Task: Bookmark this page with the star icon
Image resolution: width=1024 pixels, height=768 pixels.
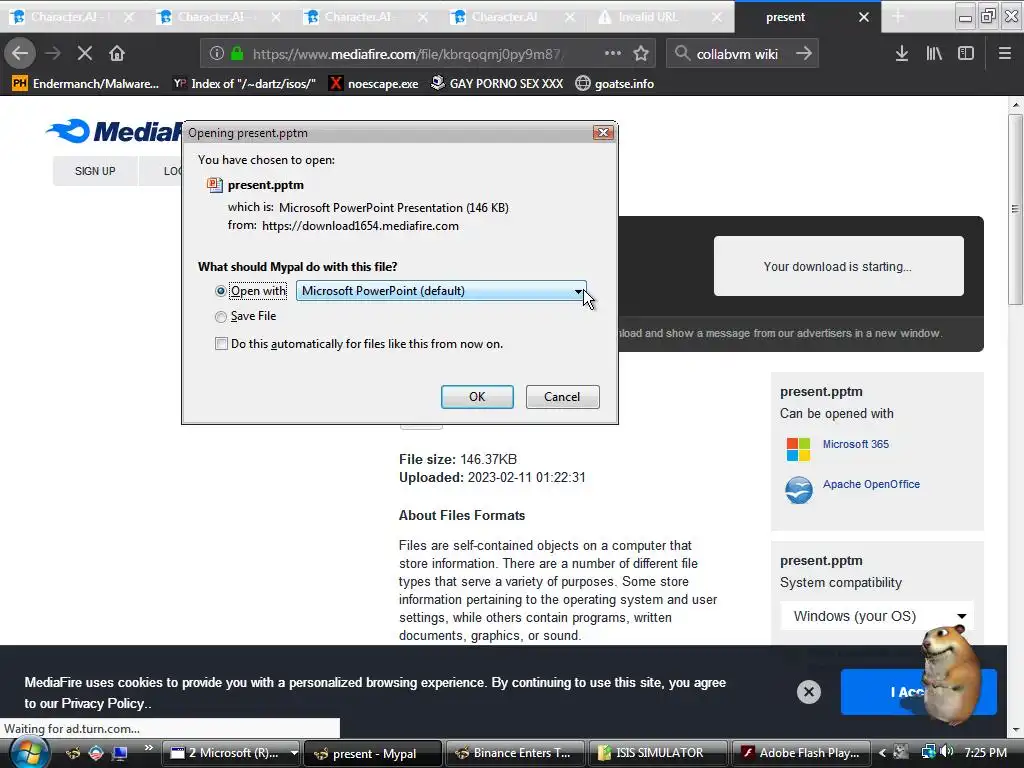Action: coord(641,54)
